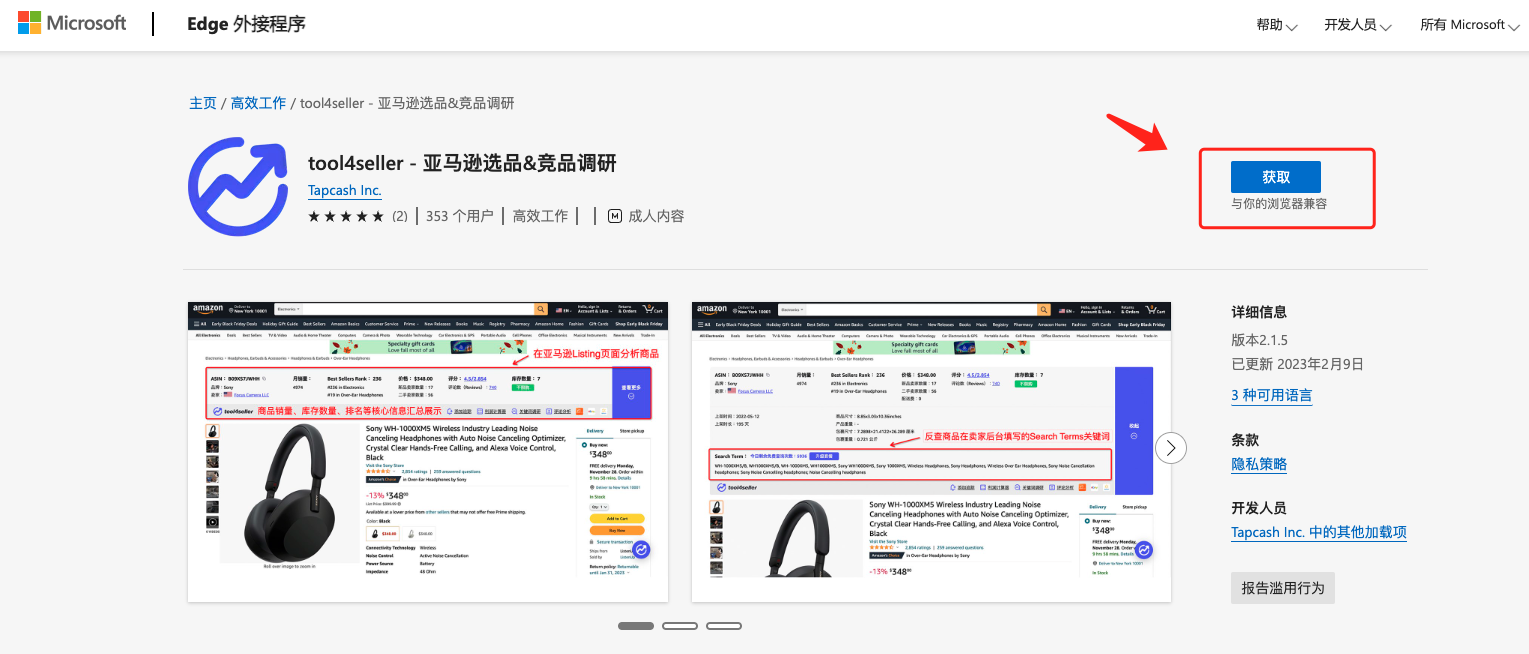This screenshot has width=1529, height=654.
Task: View Tapcash Inc. 中的其他加载项
Action: (1319, 532)
